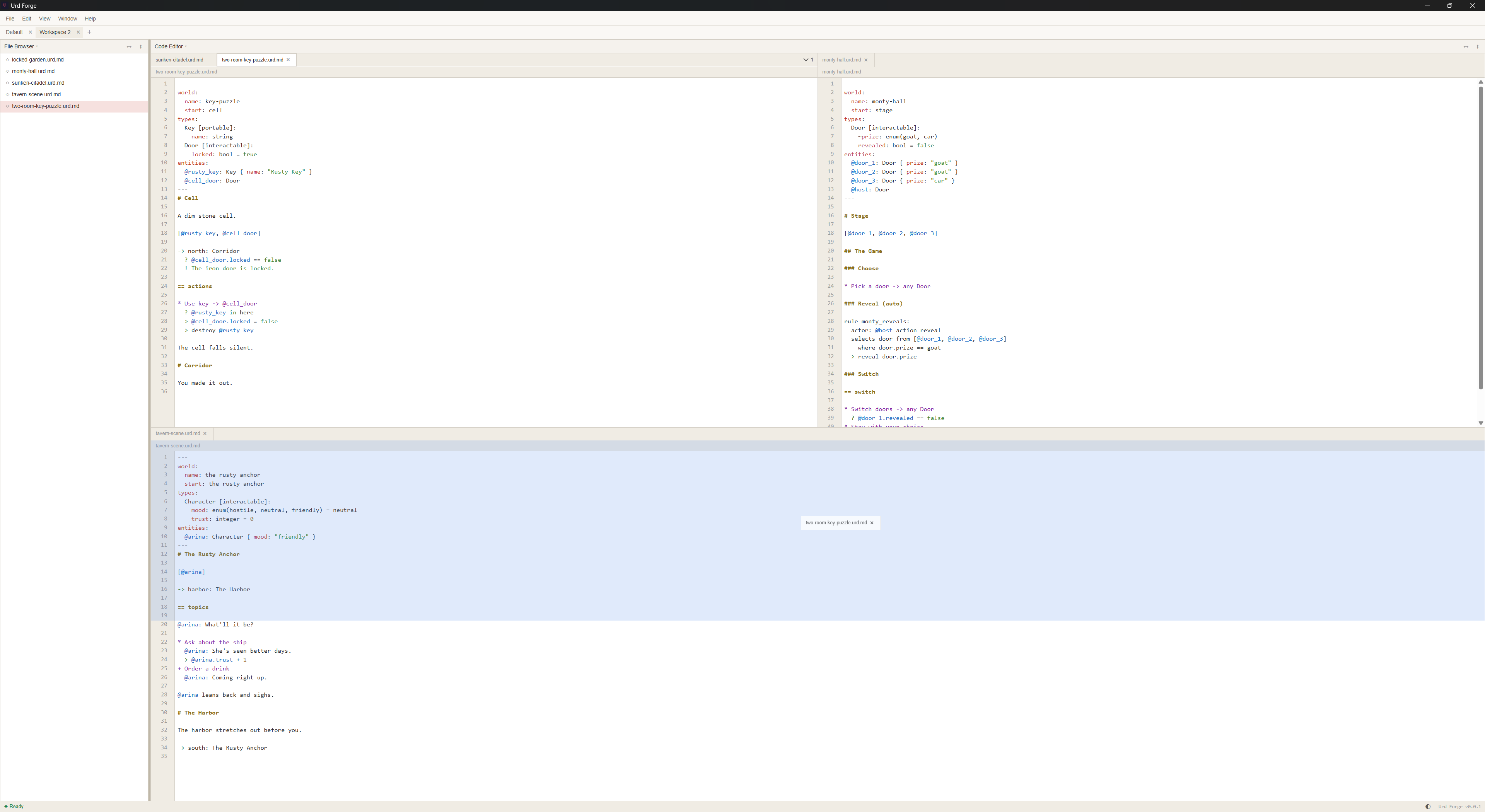Close the monty-hall.urd.md editor tab
Image resolution: width=1485 pixels, height=812 pixels.
(866, 60)
